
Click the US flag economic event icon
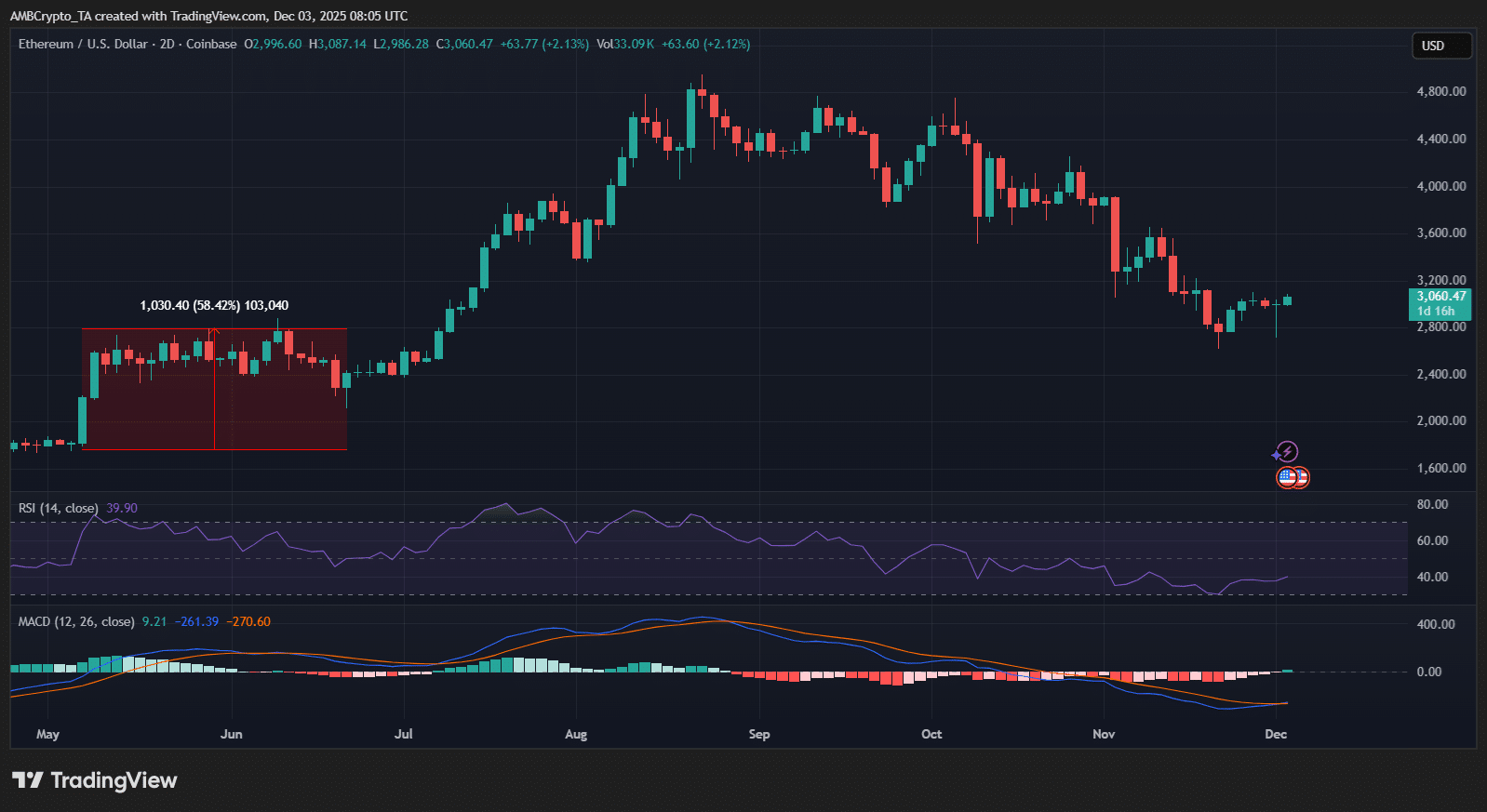[x=1289, y=477]
